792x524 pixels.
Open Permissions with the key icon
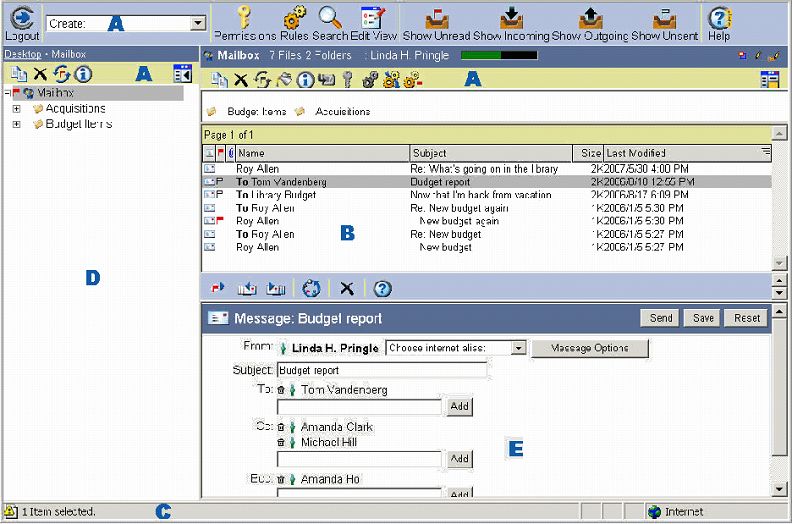click(x=244, y=17)
